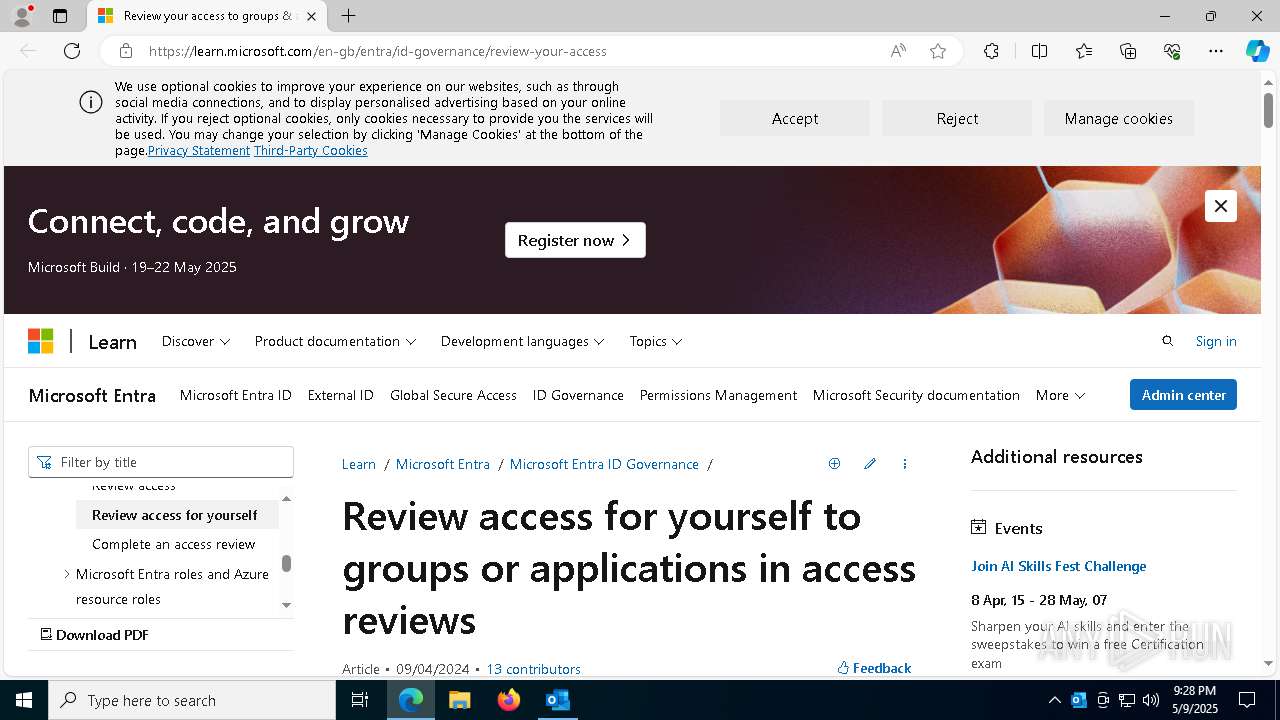The height and width of the screenshot is (720, 1280).
Task: Click the Filter by title field
Action: point(161,462)
